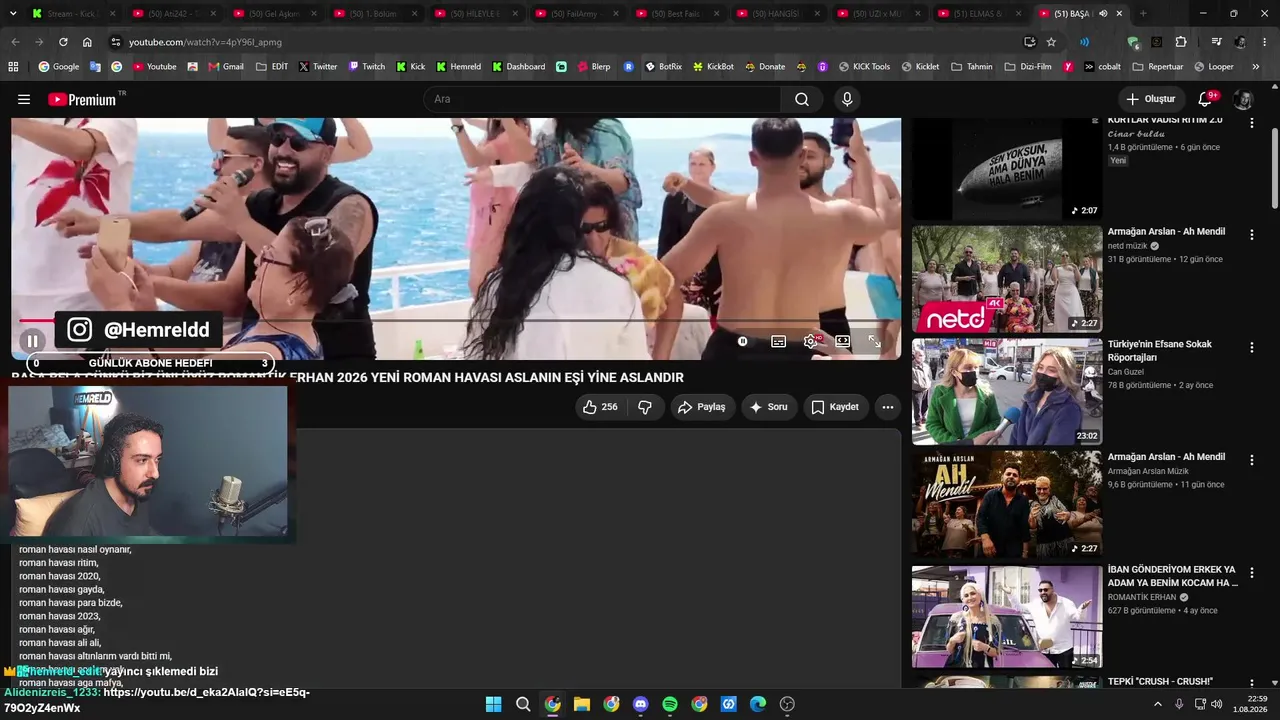The image size is (1280, 720).
Task: Go to browser home page
Action: coord(87,42)
